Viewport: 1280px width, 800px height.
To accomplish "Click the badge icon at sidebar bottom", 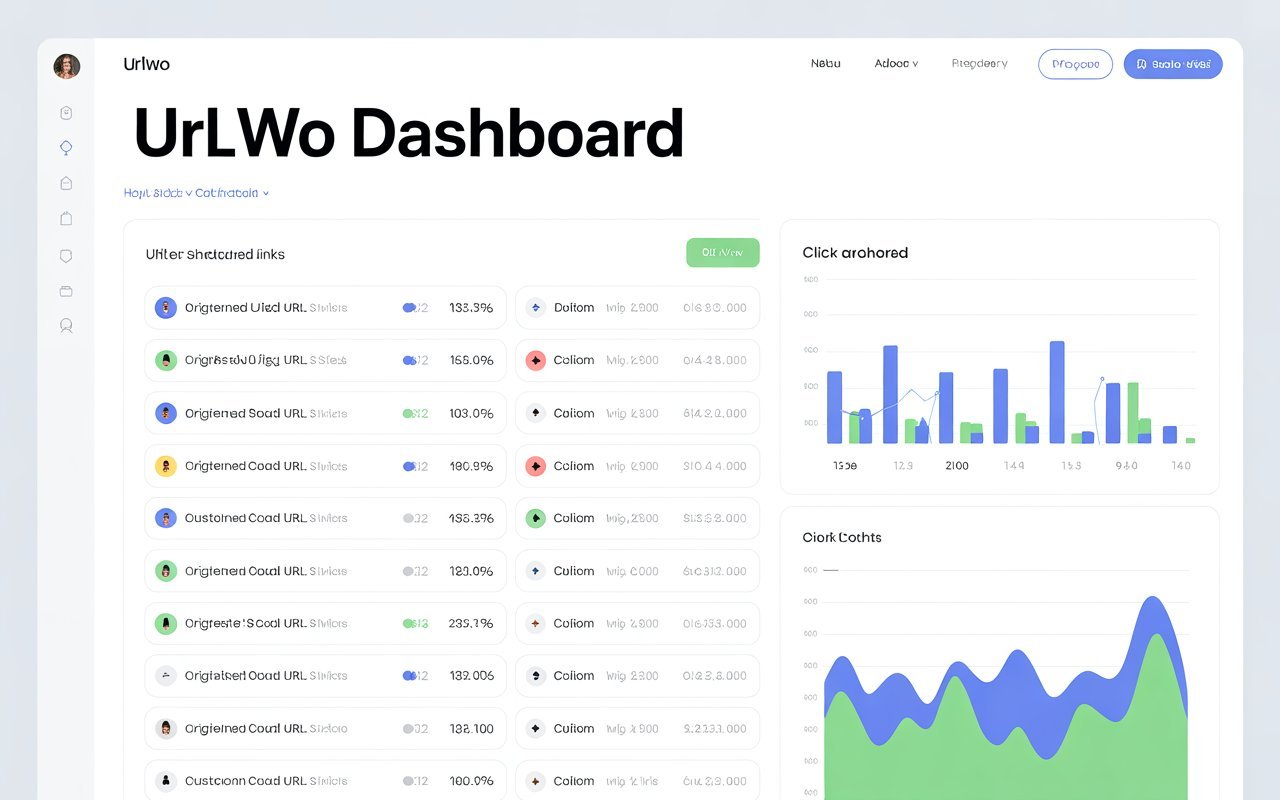I will point(66,326).
